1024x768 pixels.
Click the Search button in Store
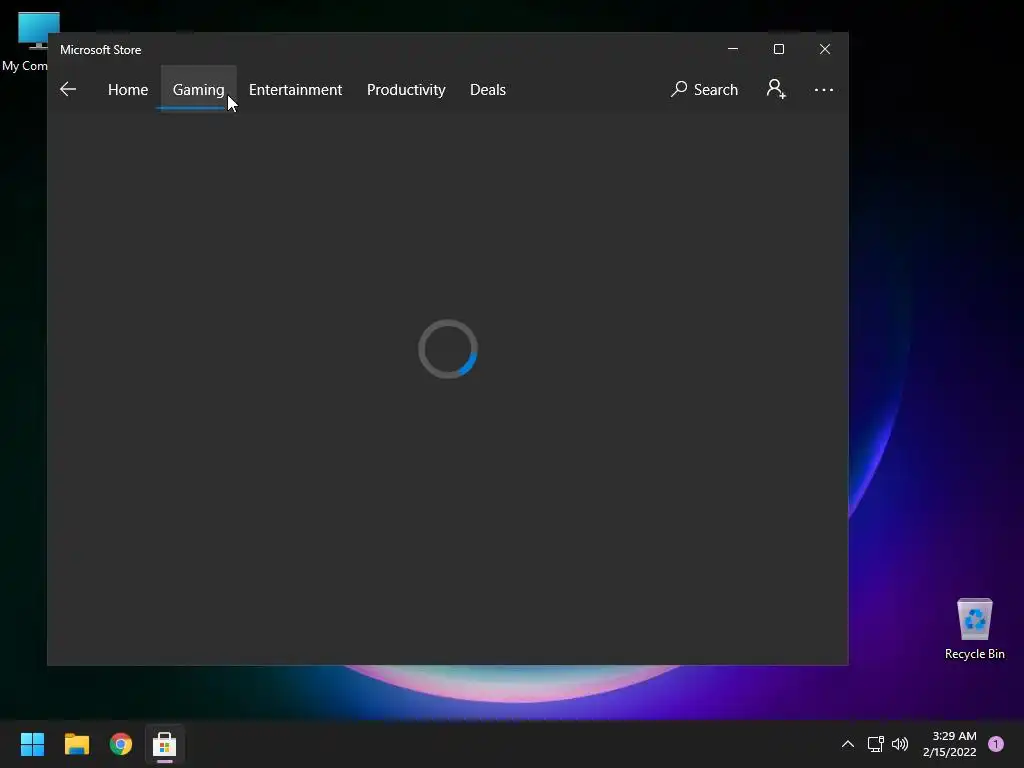click(705, 89)
